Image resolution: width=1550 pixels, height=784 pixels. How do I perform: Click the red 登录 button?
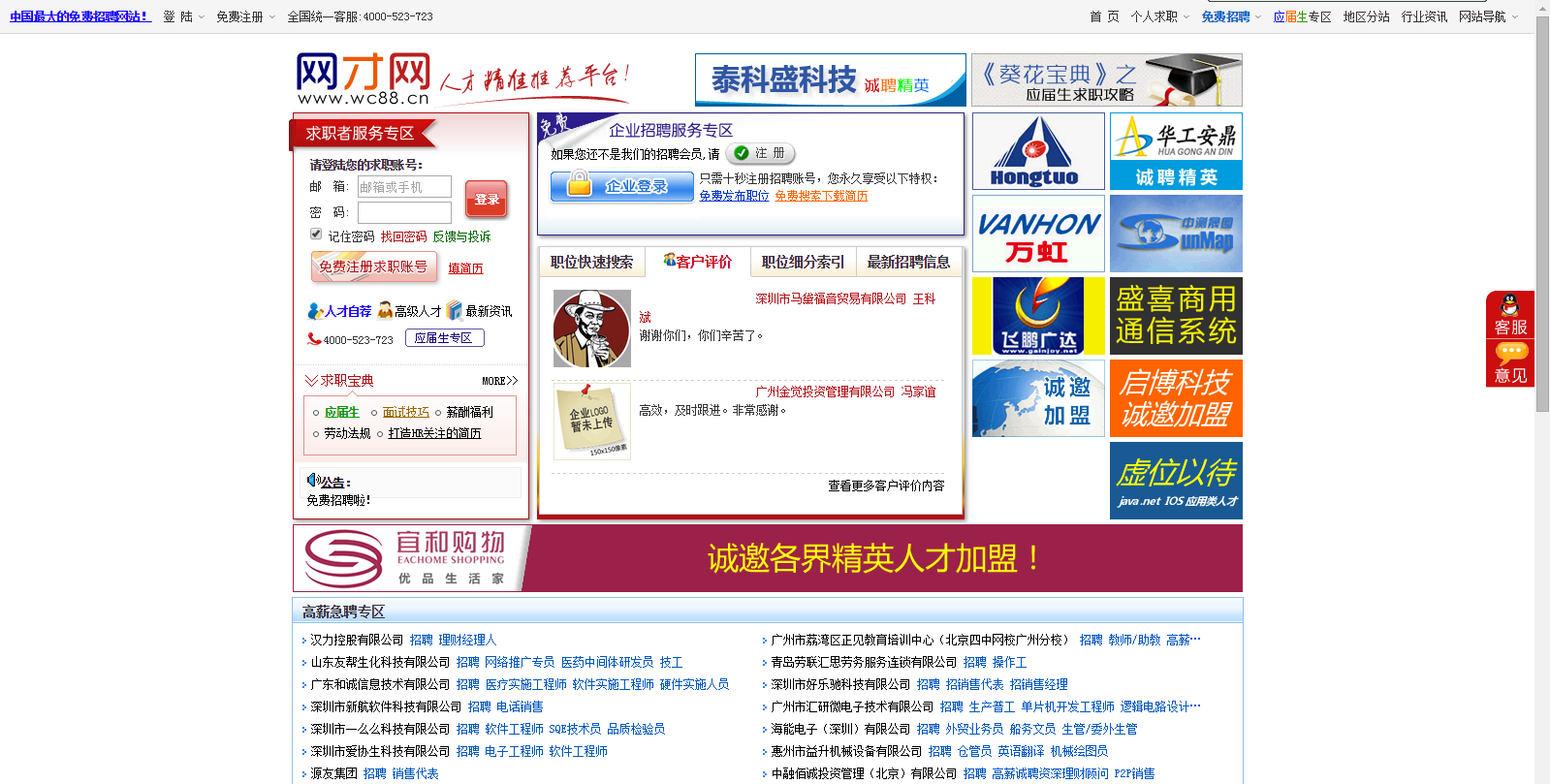pos(487,199)
